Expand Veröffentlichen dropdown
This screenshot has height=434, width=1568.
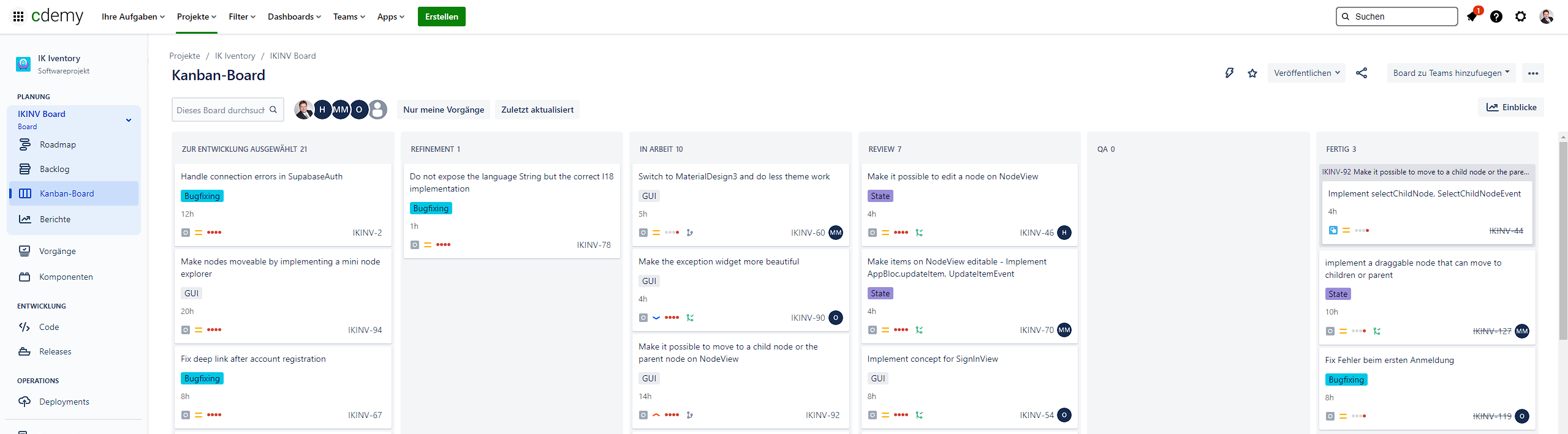[1306, 73]
